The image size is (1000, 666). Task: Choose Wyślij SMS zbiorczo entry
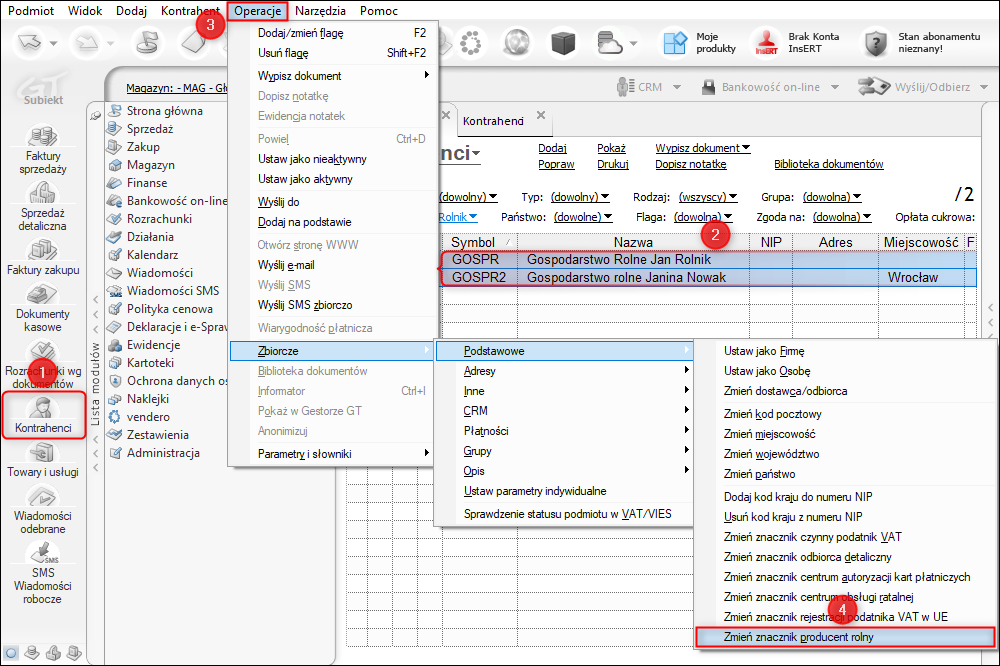tap(334, 306)
